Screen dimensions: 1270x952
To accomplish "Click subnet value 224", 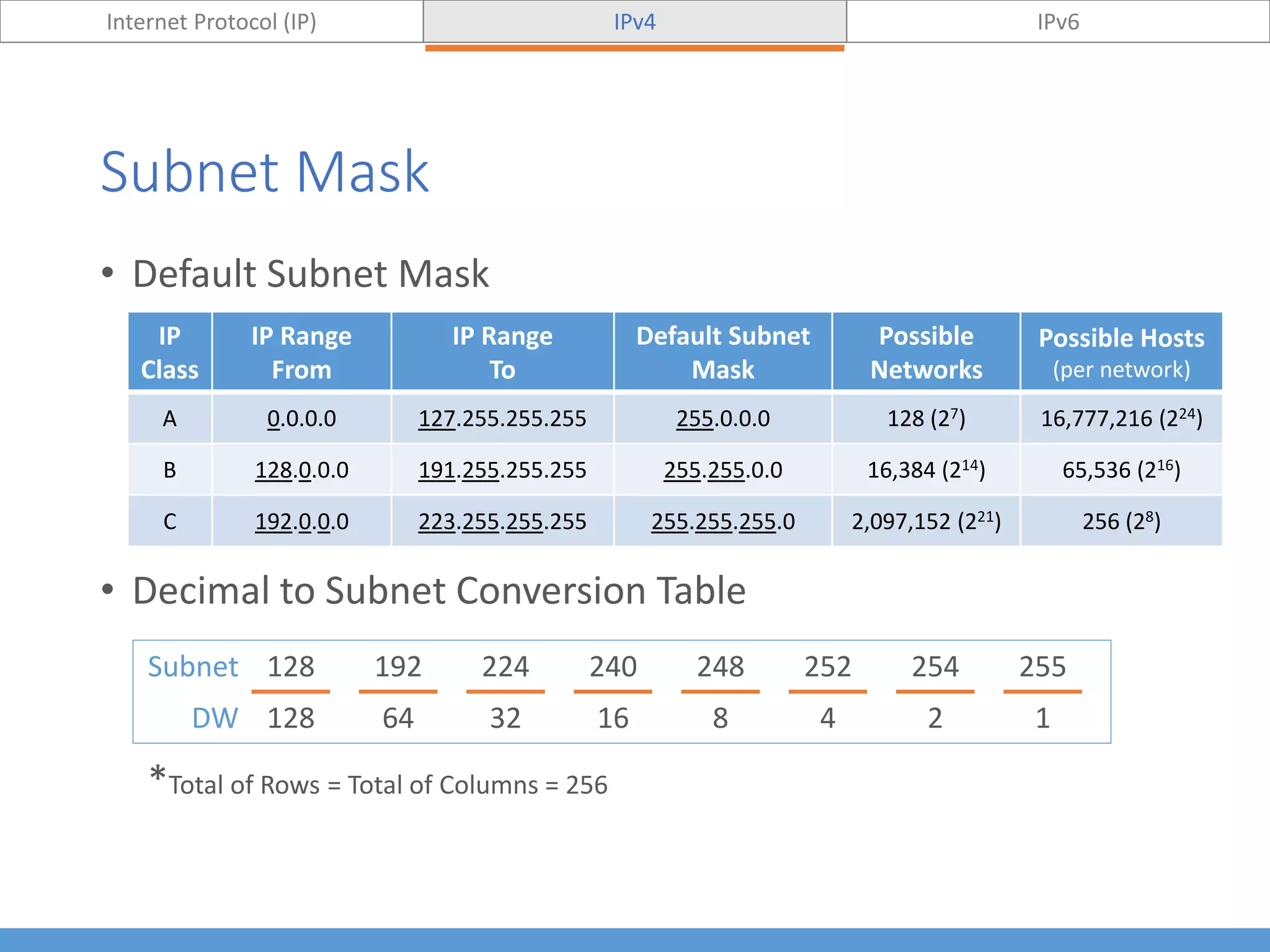I will pyautogui.click(x=505, y=667).
